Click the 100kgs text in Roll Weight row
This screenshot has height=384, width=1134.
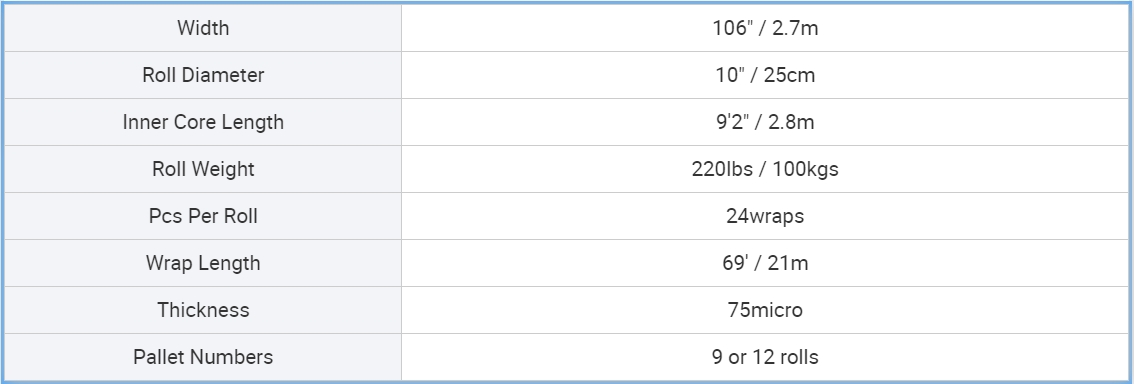click(806, 169)
